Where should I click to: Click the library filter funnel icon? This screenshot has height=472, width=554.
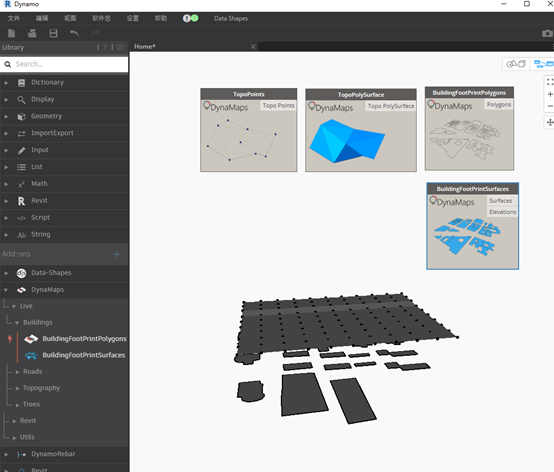click(105, 47)
